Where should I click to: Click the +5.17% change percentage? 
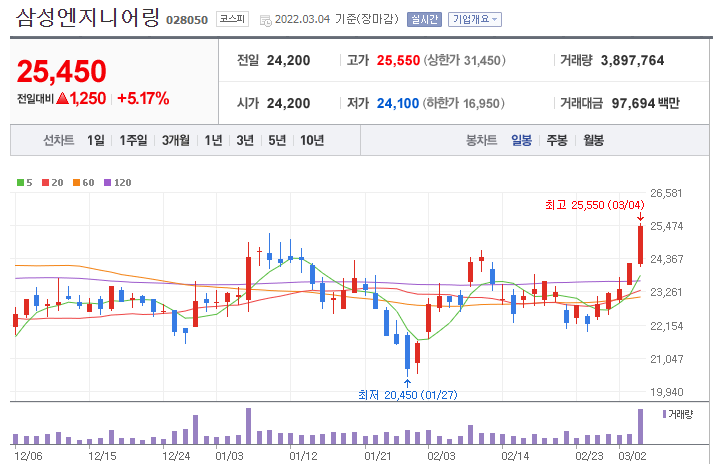pyautogui.click(x=143, y=98)
